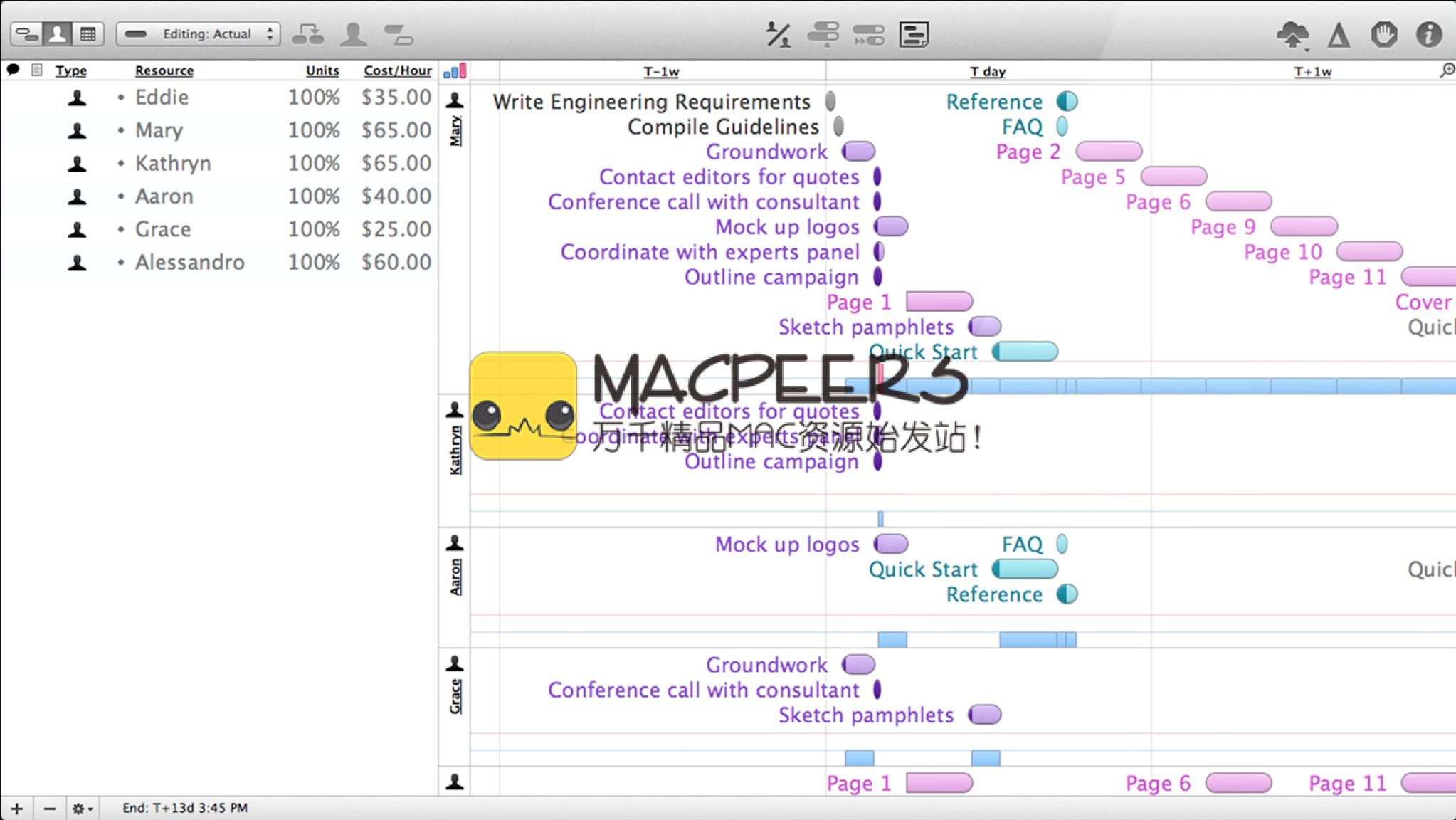Click the cloud Publish/Sync icon
The image size is (1456, 820).
click(x=1292, y=34)
